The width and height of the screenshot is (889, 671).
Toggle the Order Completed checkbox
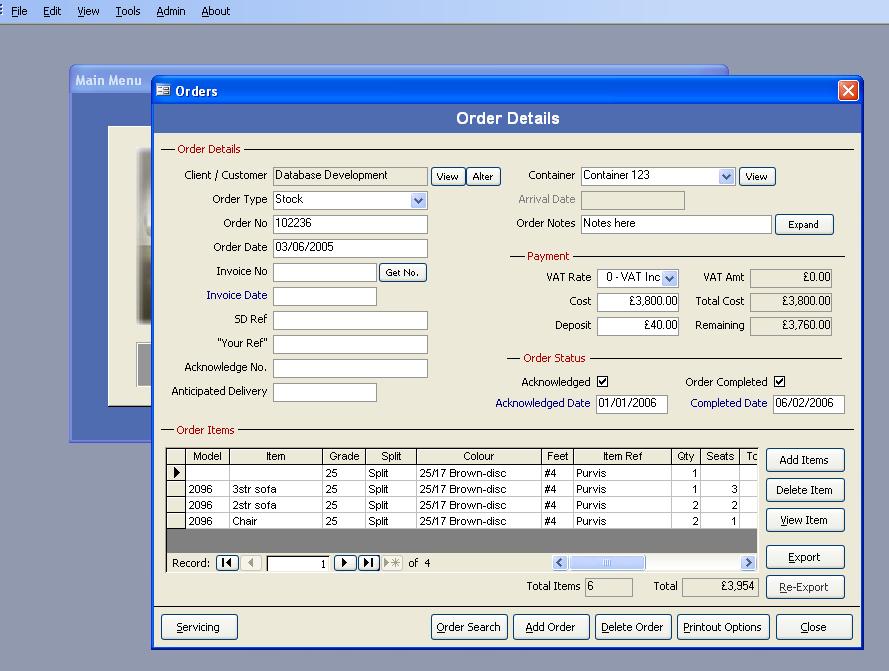coord(781,381)
